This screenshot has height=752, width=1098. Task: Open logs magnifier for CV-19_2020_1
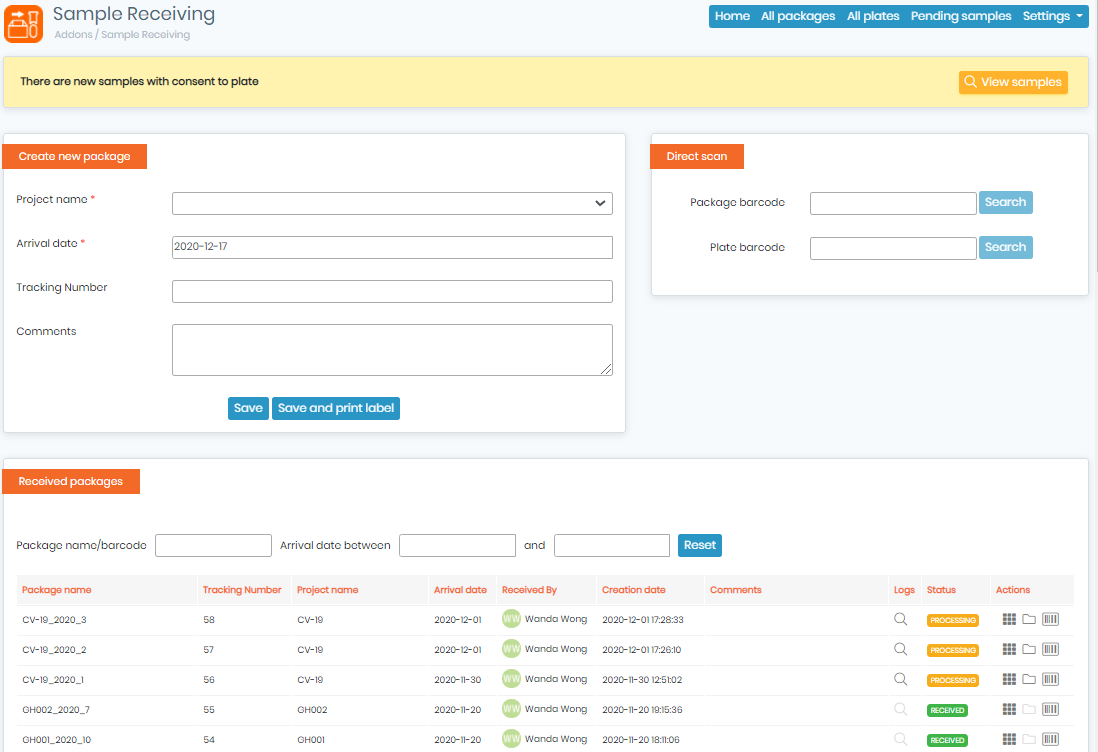901,679
